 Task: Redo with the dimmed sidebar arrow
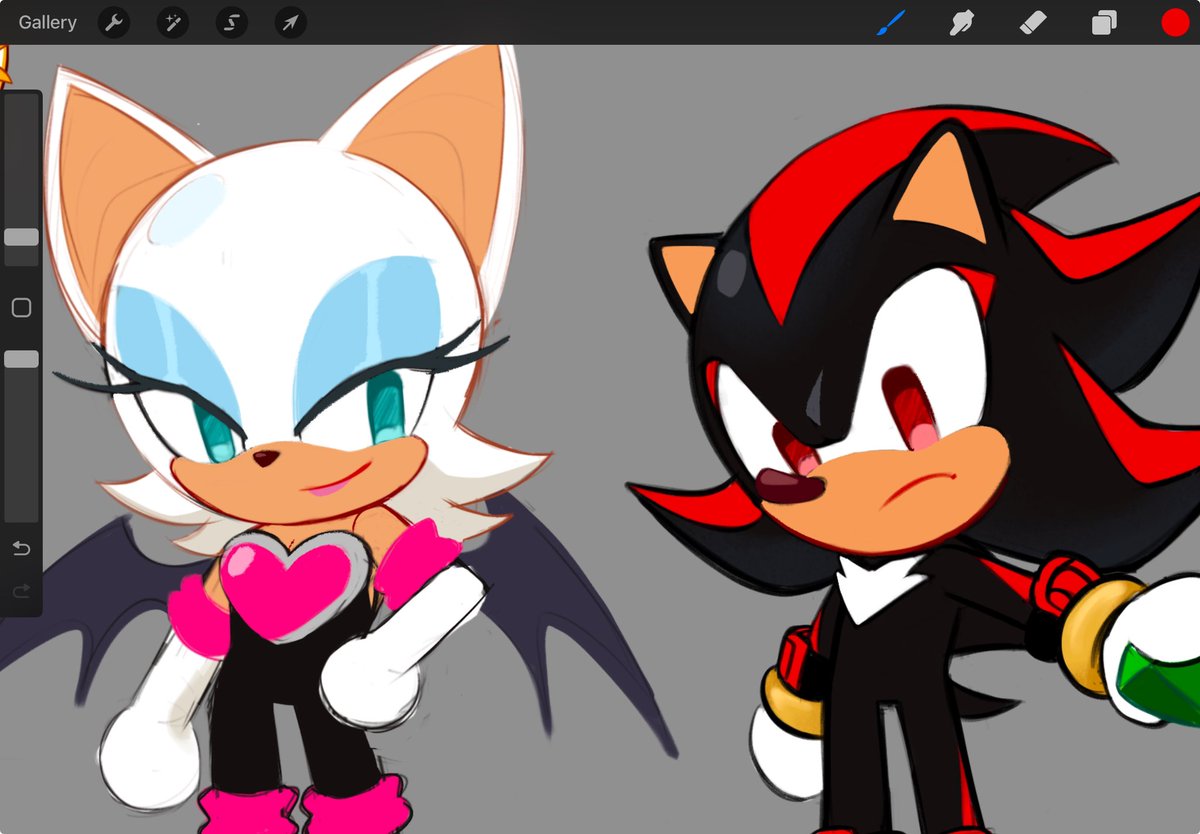(21, 592)
